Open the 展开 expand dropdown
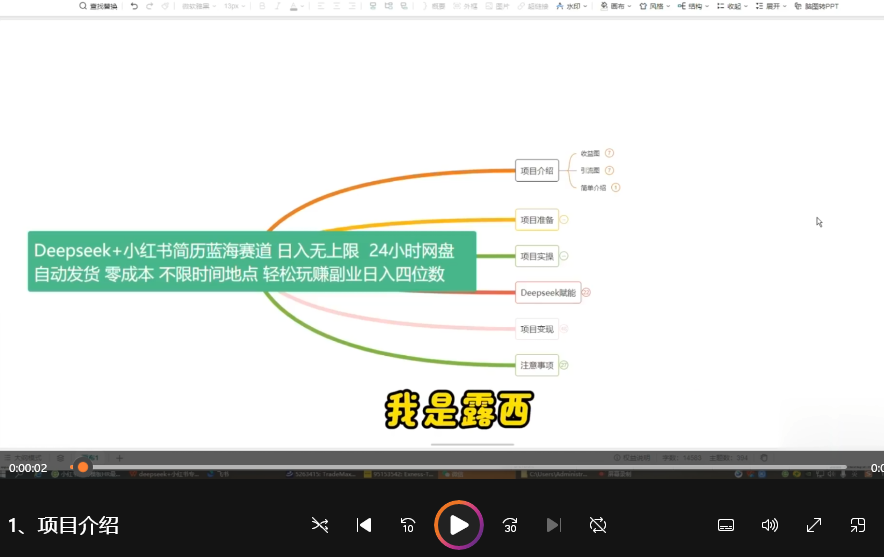The height and width of the screenshot is (557, 884). pyautogui.click(x=771, y=6)
